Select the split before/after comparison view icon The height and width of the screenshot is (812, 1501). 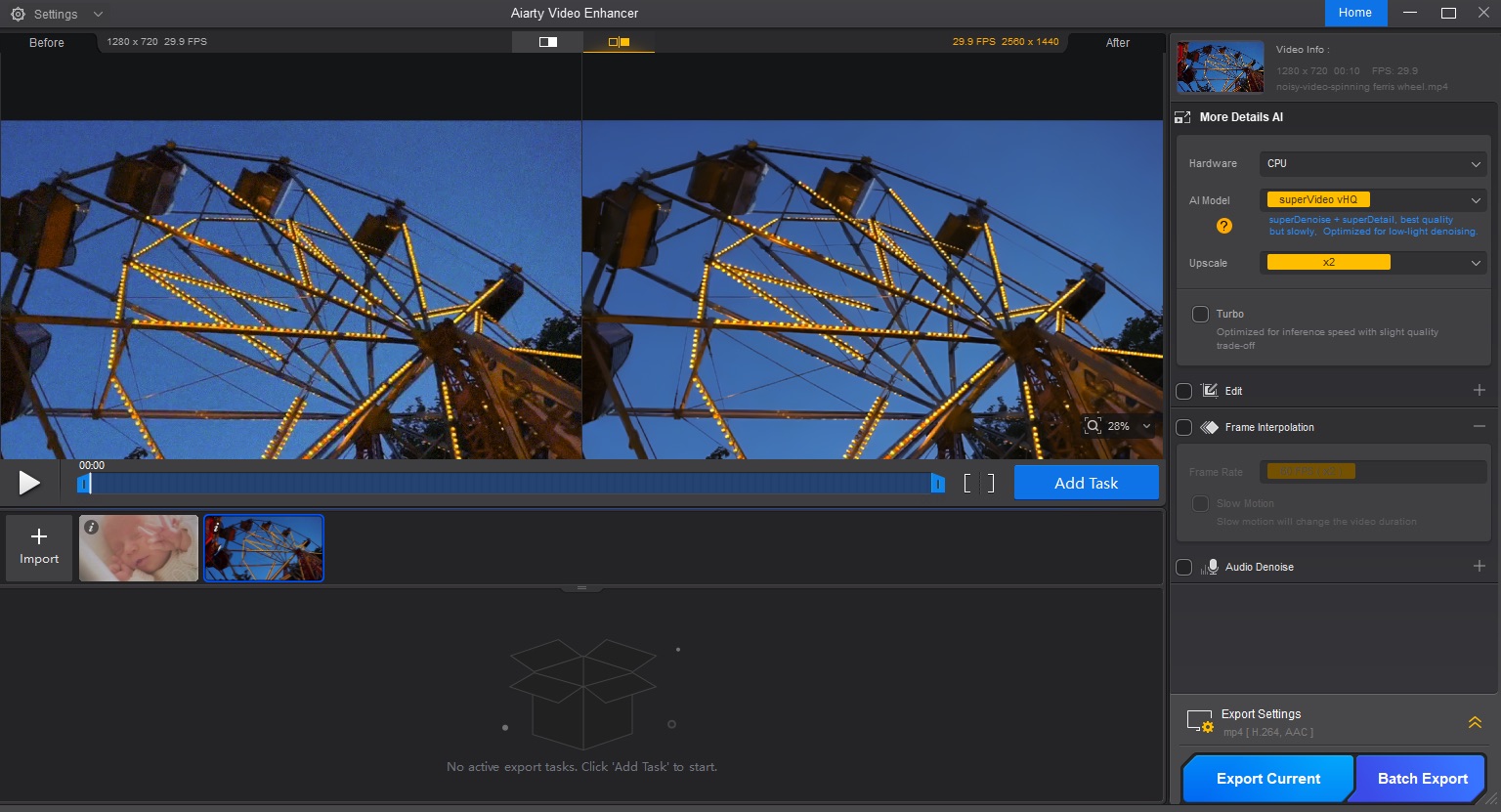pos(620,42)
